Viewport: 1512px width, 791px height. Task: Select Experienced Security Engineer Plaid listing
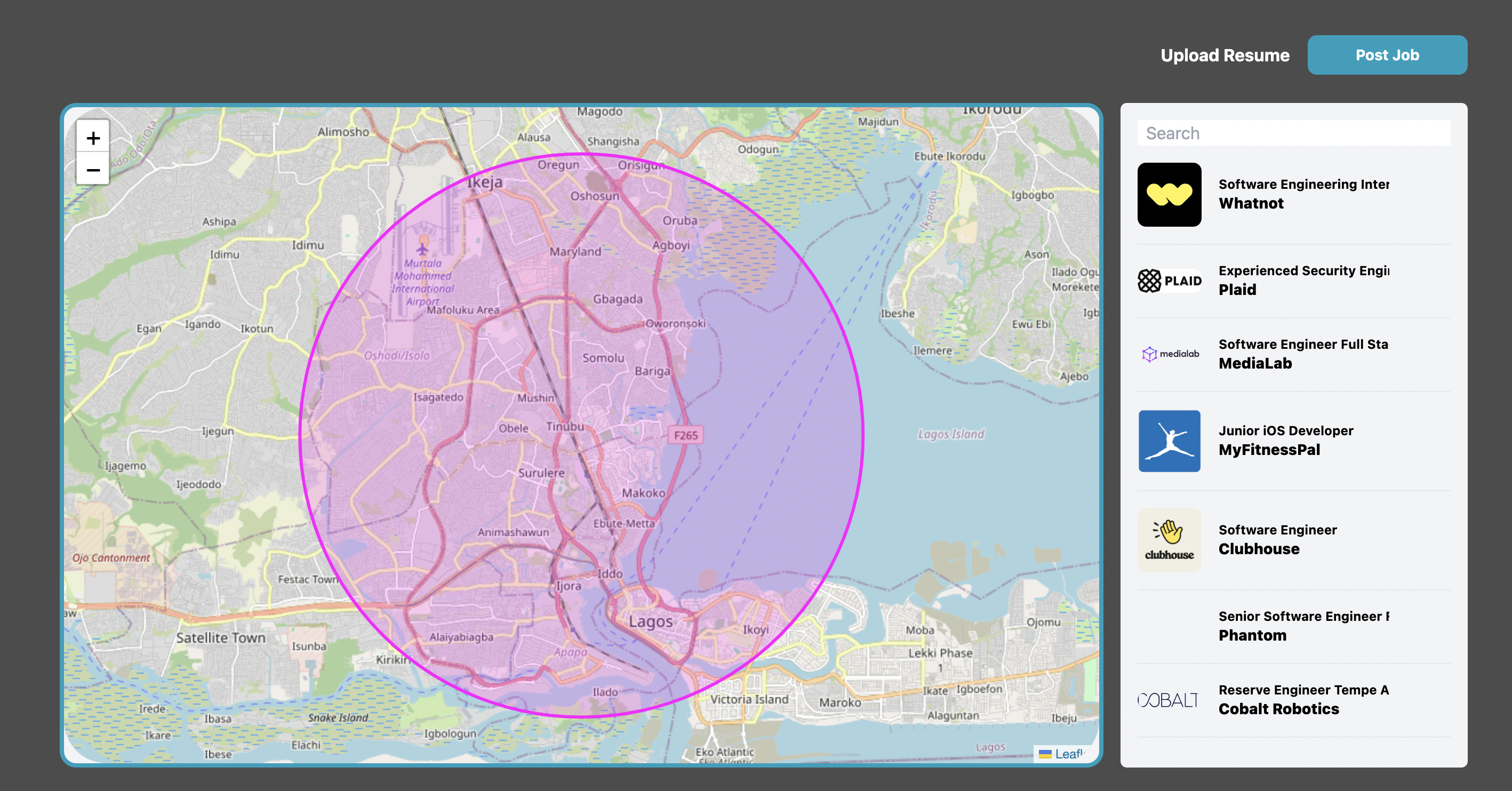[x=1303, y=270]
